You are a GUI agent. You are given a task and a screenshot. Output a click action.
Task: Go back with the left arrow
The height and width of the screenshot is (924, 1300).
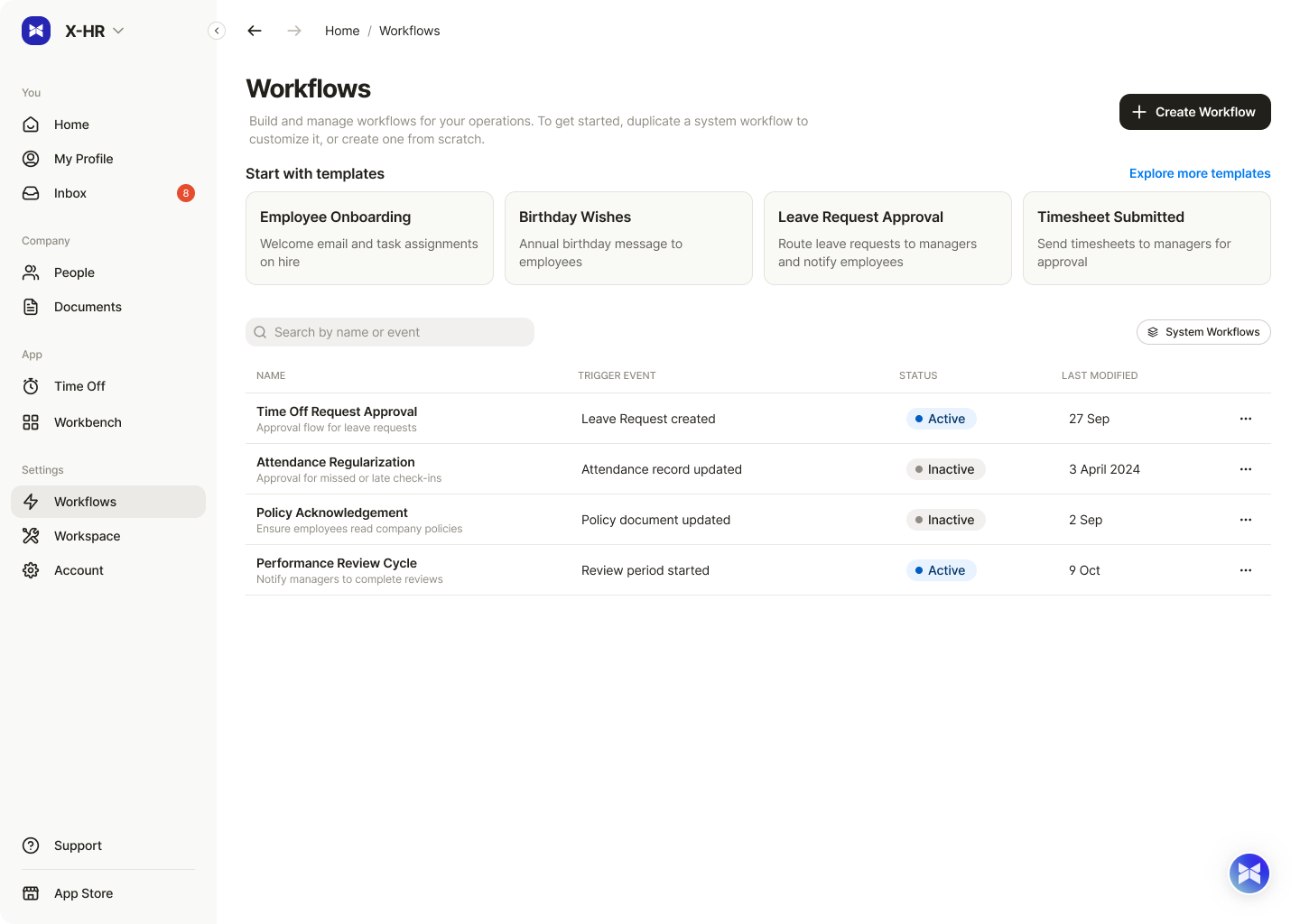(x=255, y=31)
